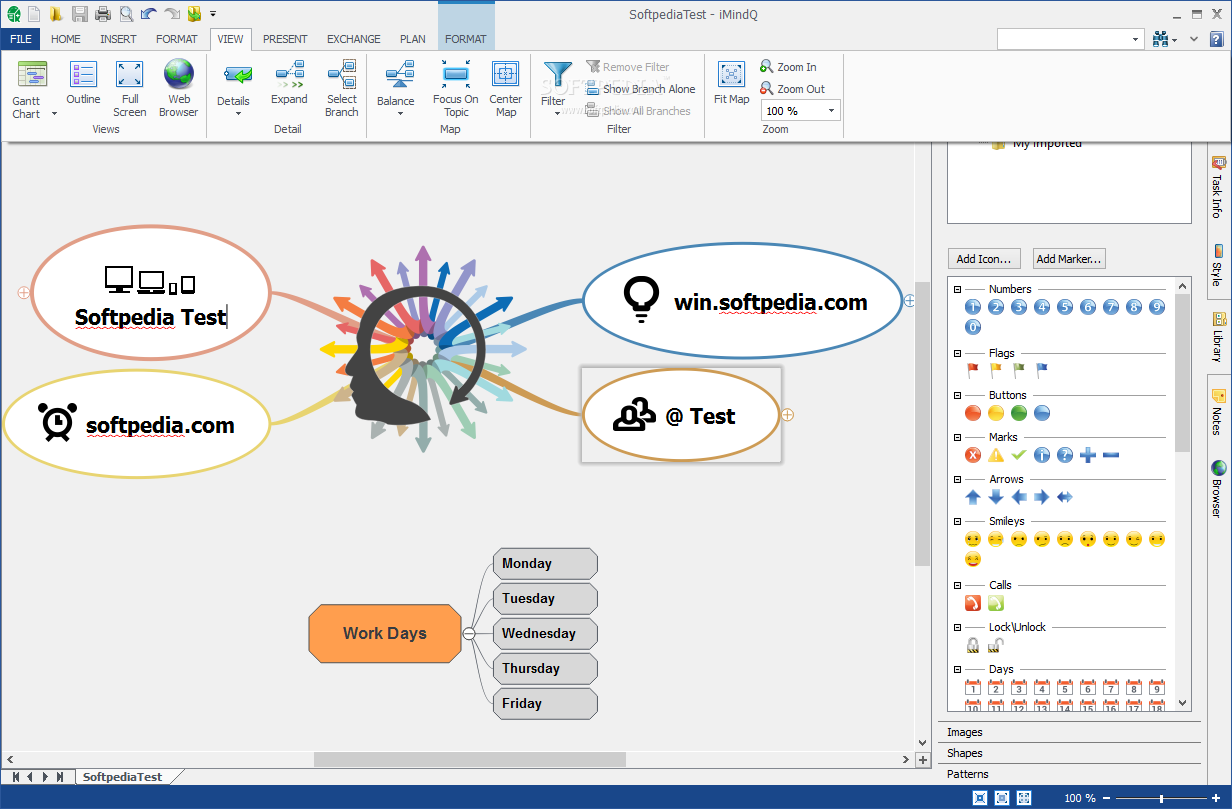Open the 100 % zoom dropdown
The image size is (1232, 809).
(831, 111)
